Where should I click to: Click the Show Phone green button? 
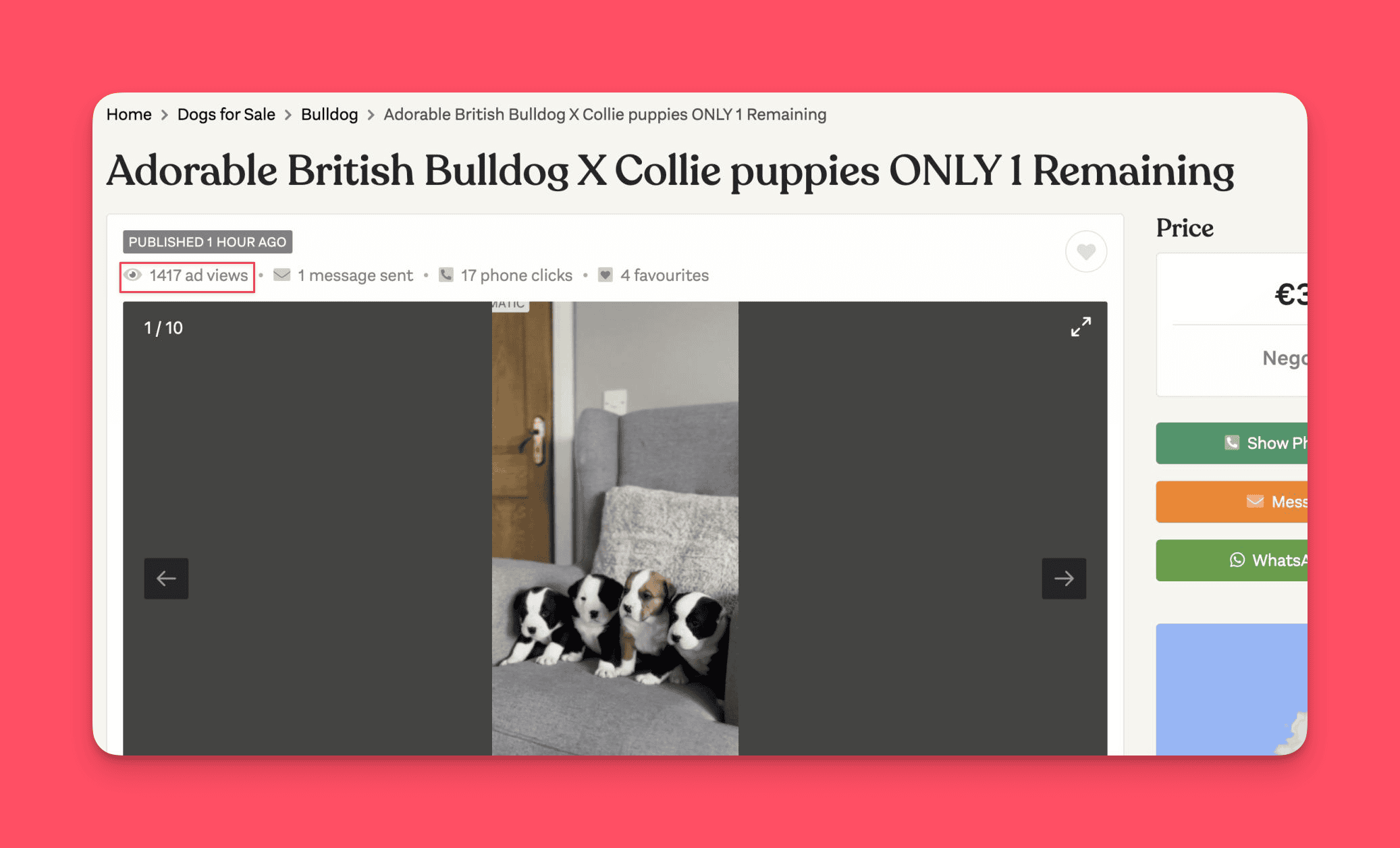click(1232, 443)
